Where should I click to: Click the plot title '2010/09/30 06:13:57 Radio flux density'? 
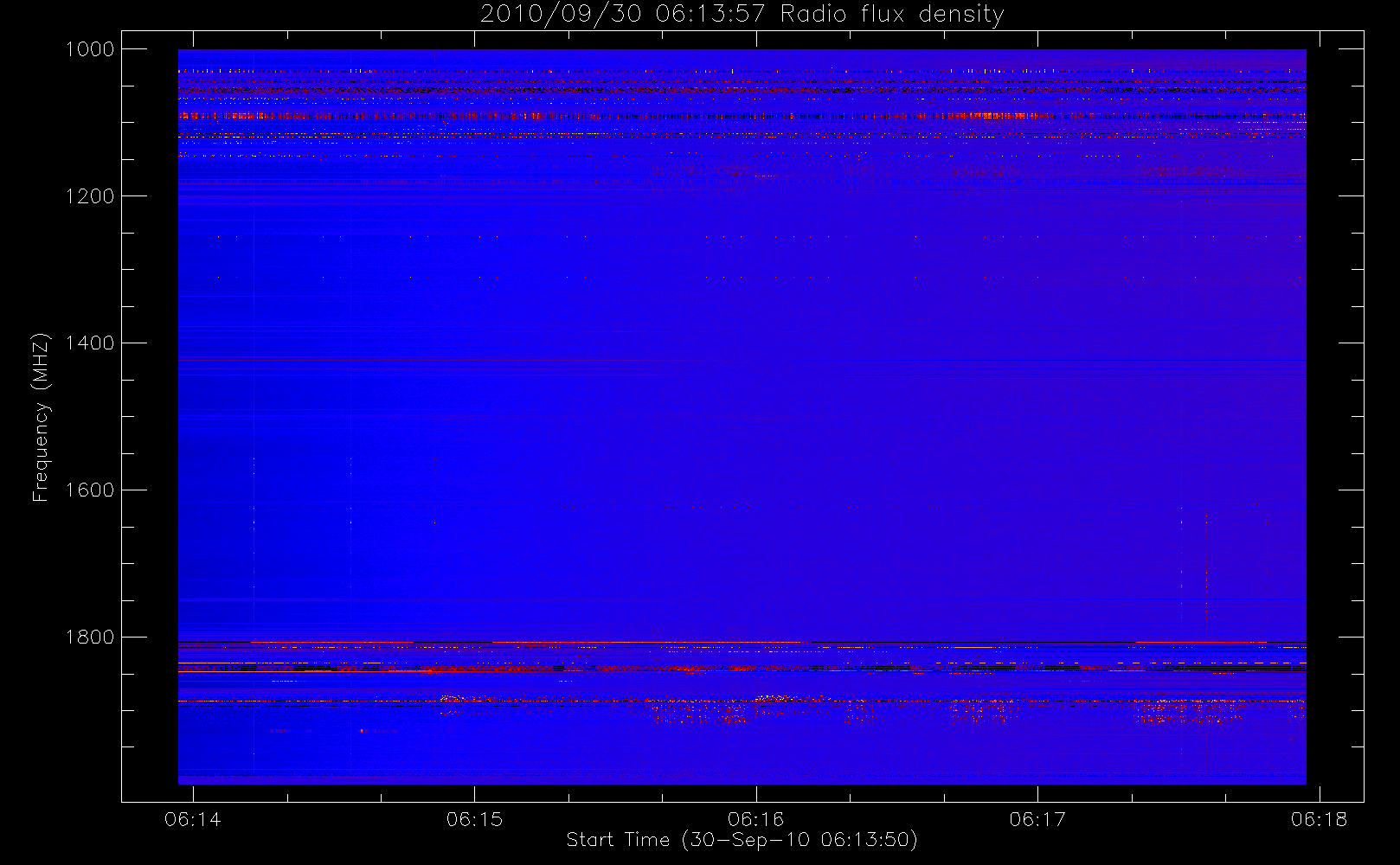(x=742, y=15)
